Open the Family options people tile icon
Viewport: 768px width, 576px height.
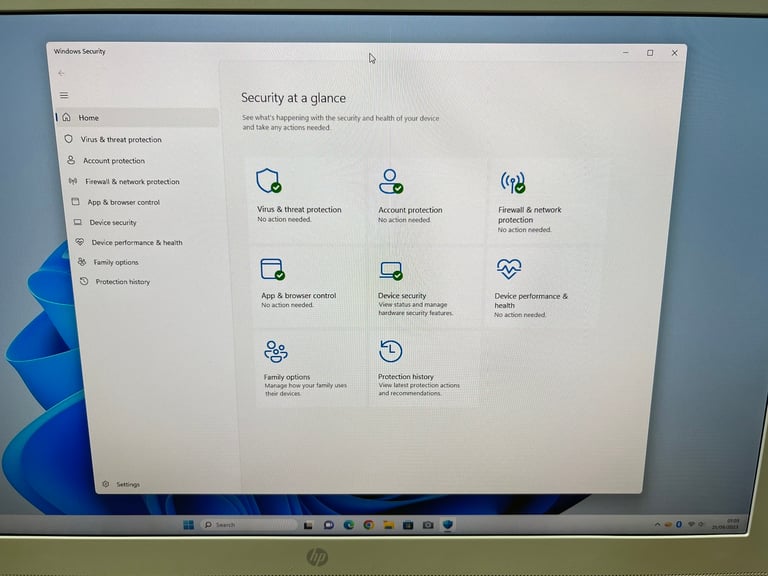click(x=276, y=351)
